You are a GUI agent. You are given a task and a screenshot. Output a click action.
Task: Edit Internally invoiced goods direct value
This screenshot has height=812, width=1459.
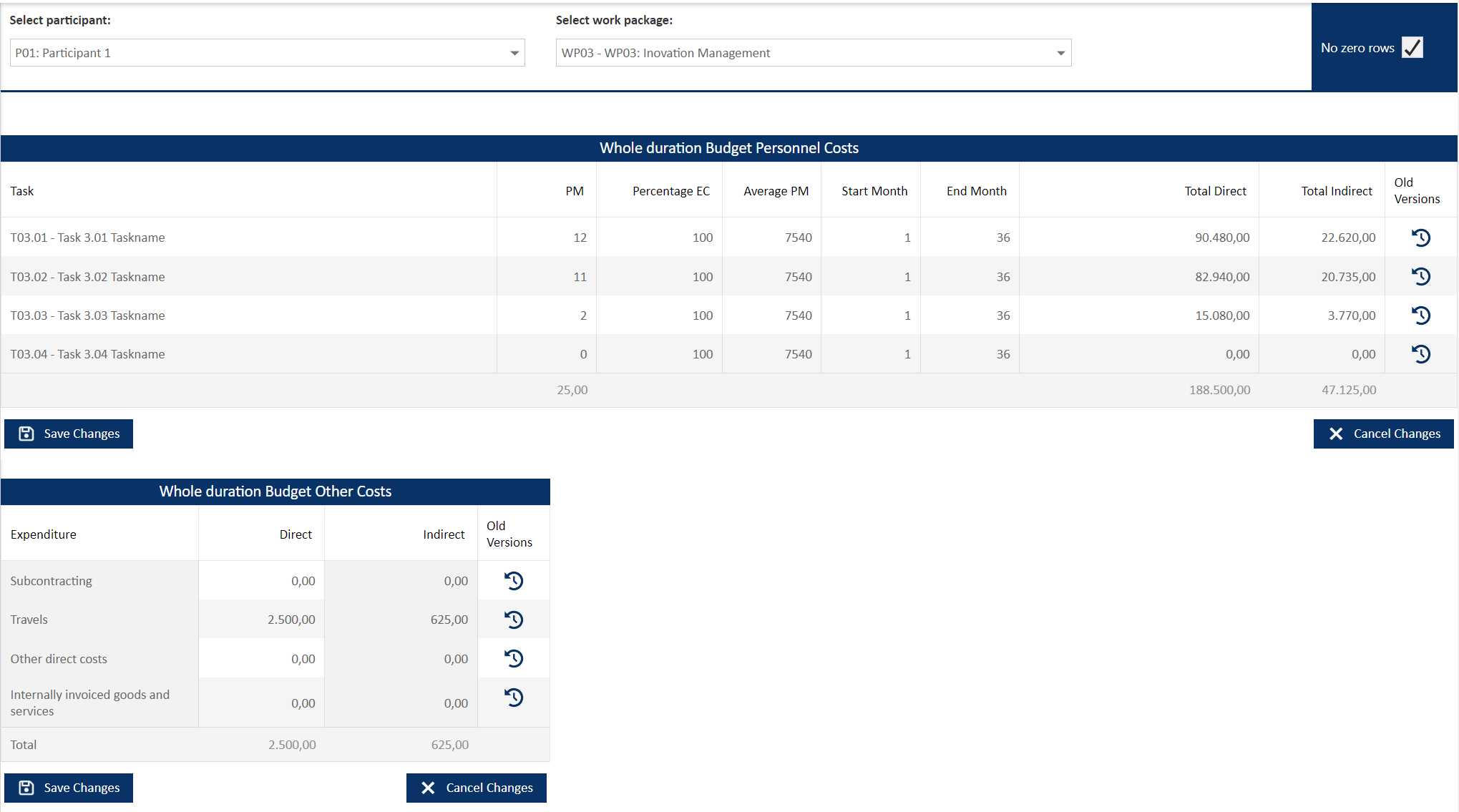pos(261,703)
